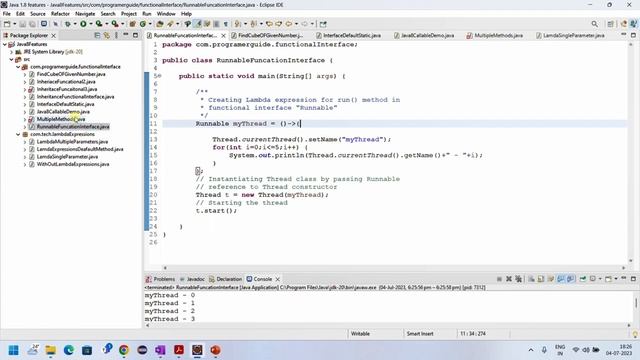640x360 pixels.
Task: Open File Explorer from the taskbar
Action: pyautogui.click(x=51, y=350)
